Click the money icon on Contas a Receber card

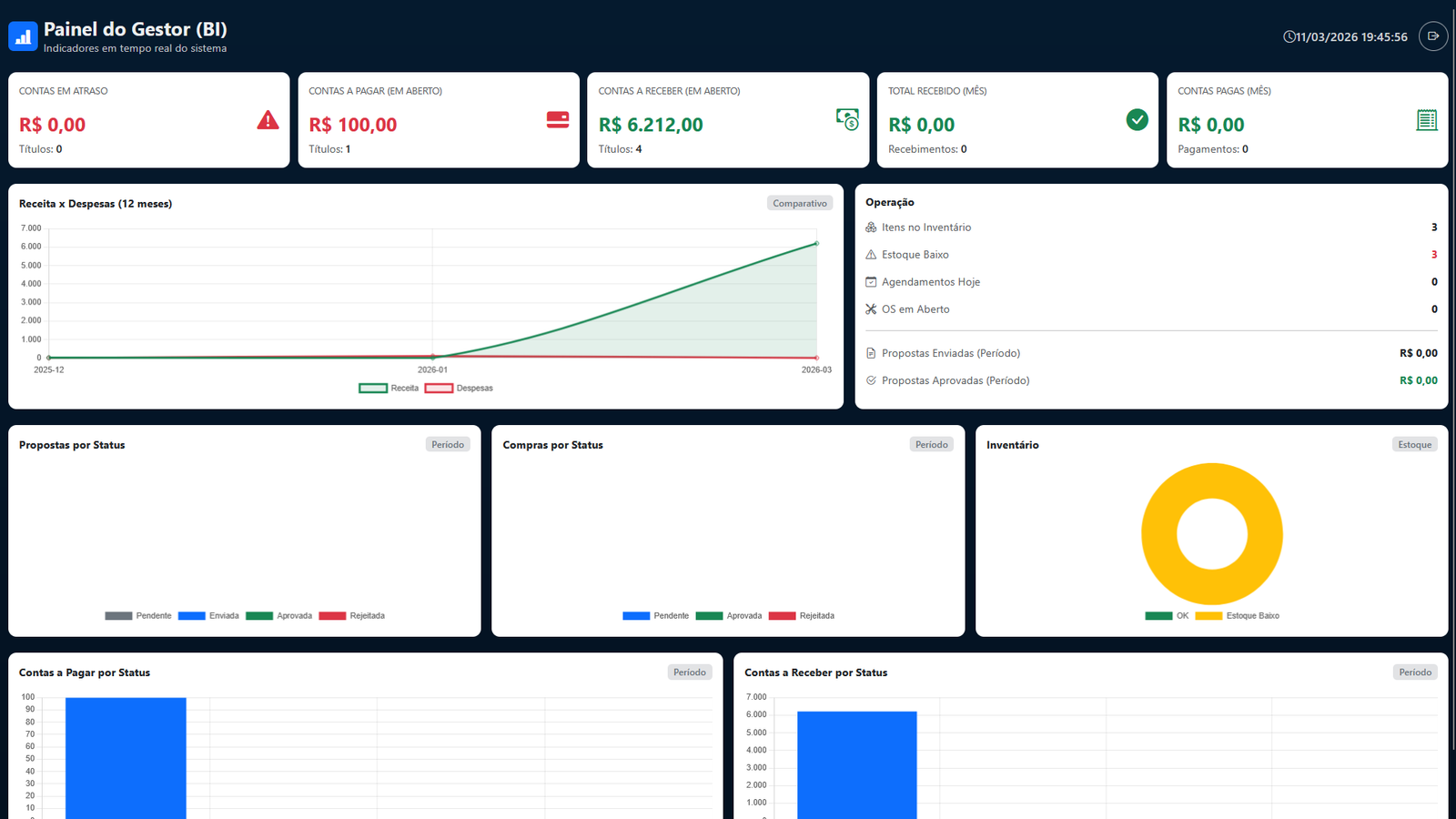pyautogui.click(x=846, y=118)
